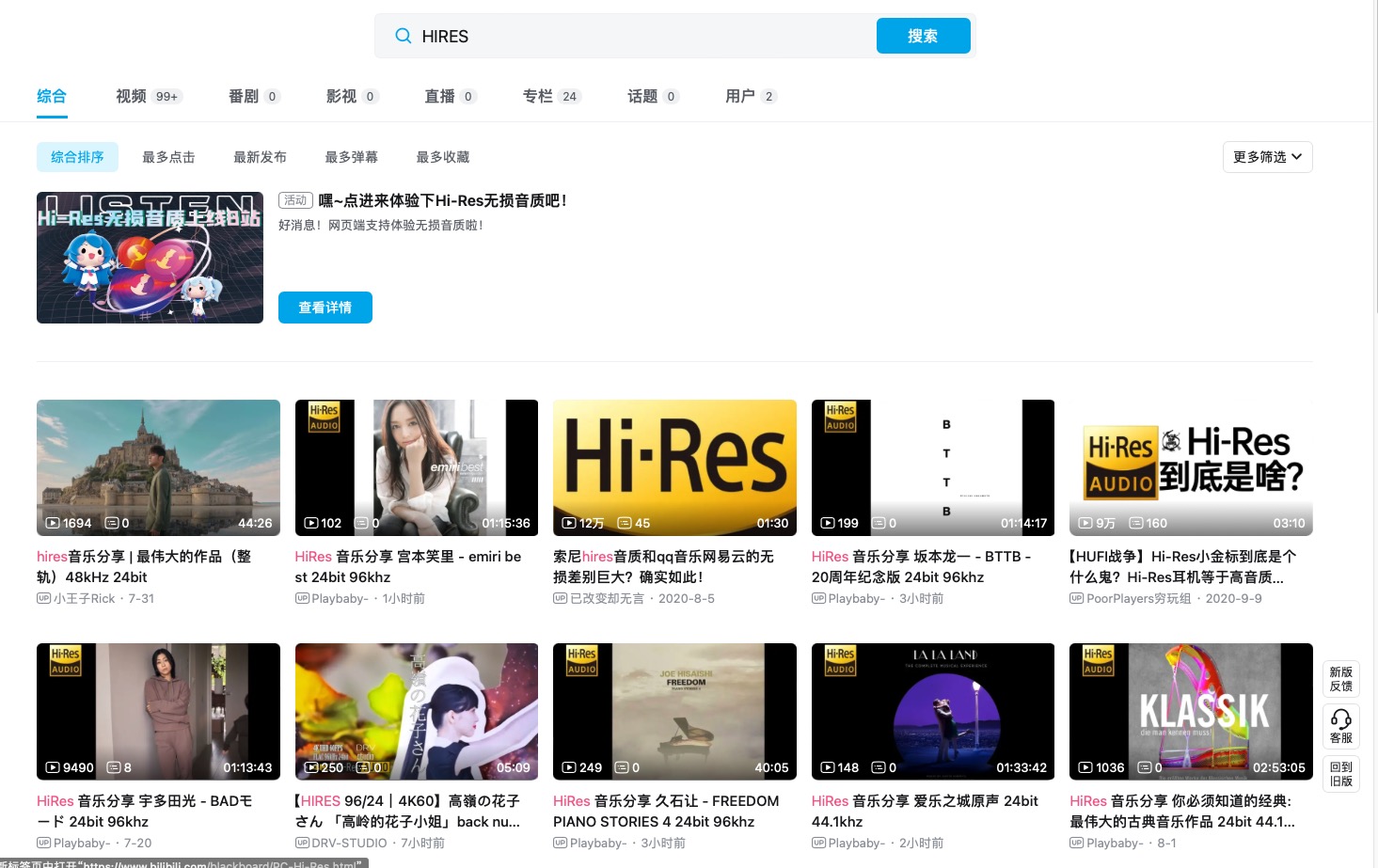
Task: Click play-count icon showing 1694 views
Action: 53,523
